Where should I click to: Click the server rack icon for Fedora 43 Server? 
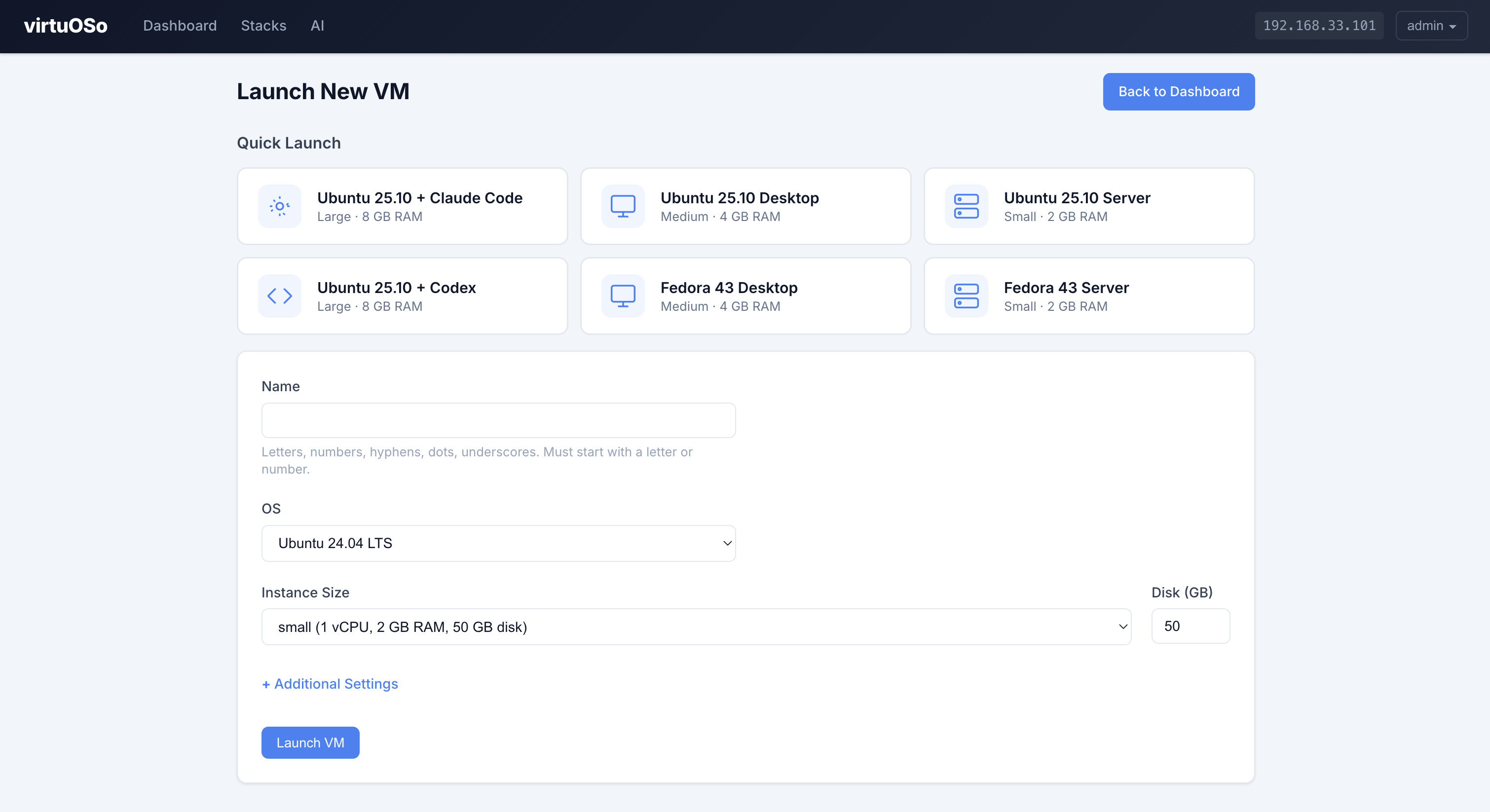tap(966, 295)
